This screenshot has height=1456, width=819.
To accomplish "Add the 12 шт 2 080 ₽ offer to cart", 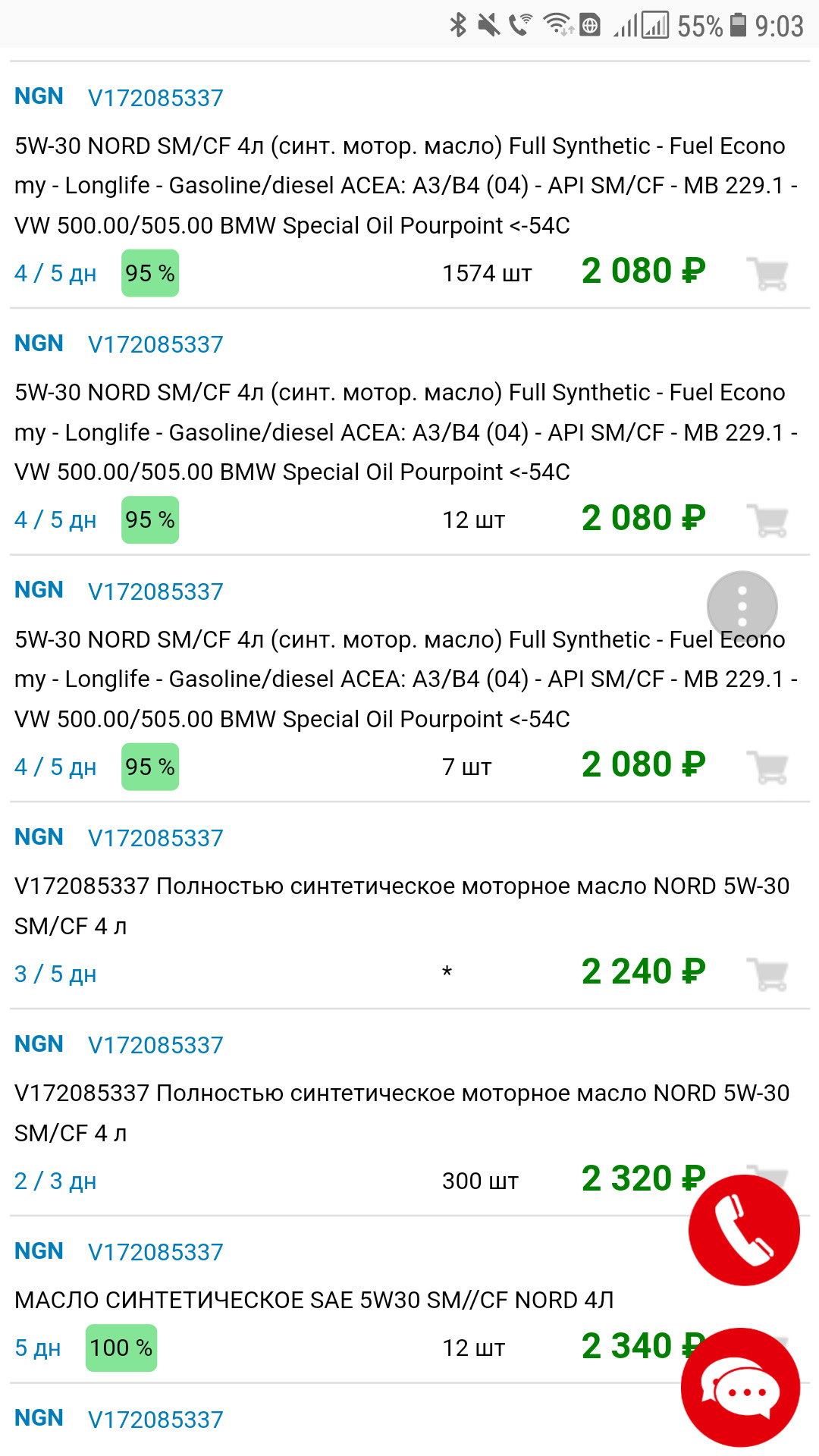I will tap(767, 520).
